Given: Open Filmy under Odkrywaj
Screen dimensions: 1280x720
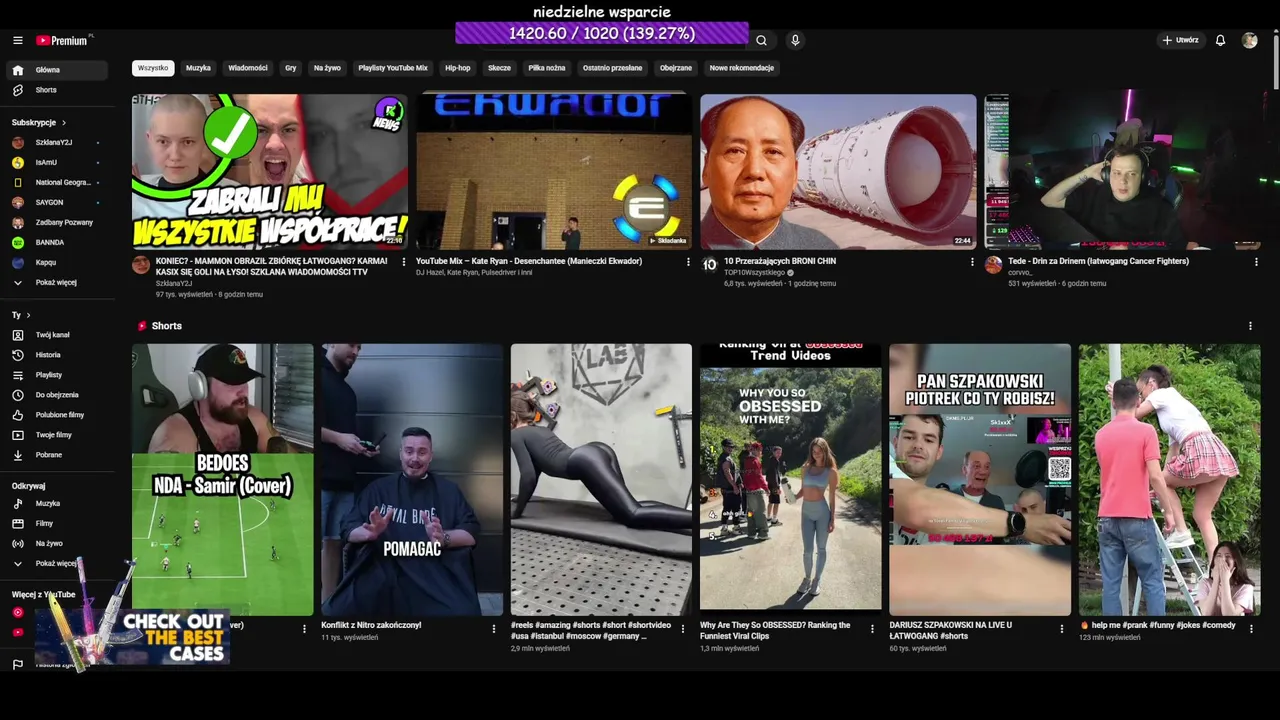Looking at the screenshot, I should (55, 523).
